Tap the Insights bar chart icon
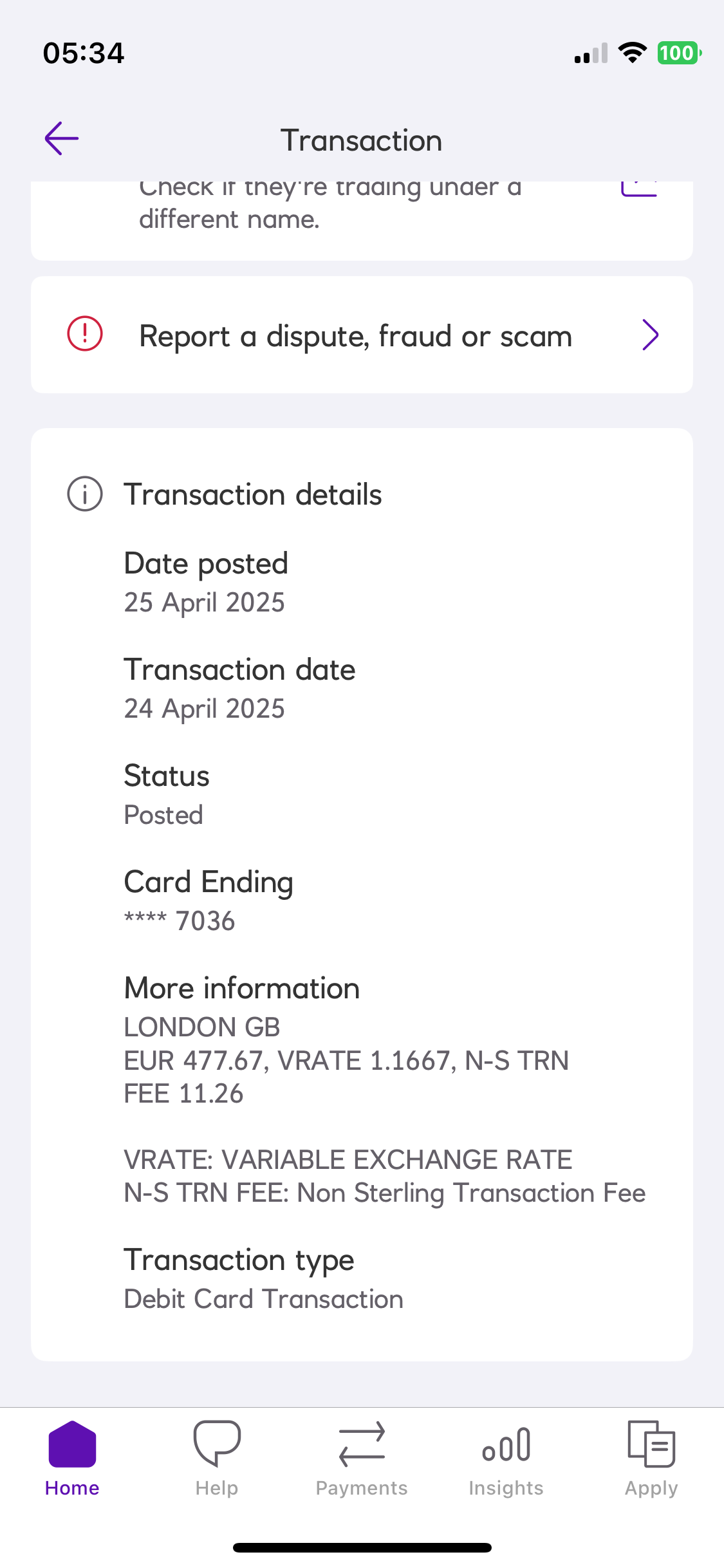This screenshot has width=724, height=1568. click(506, 1444)
